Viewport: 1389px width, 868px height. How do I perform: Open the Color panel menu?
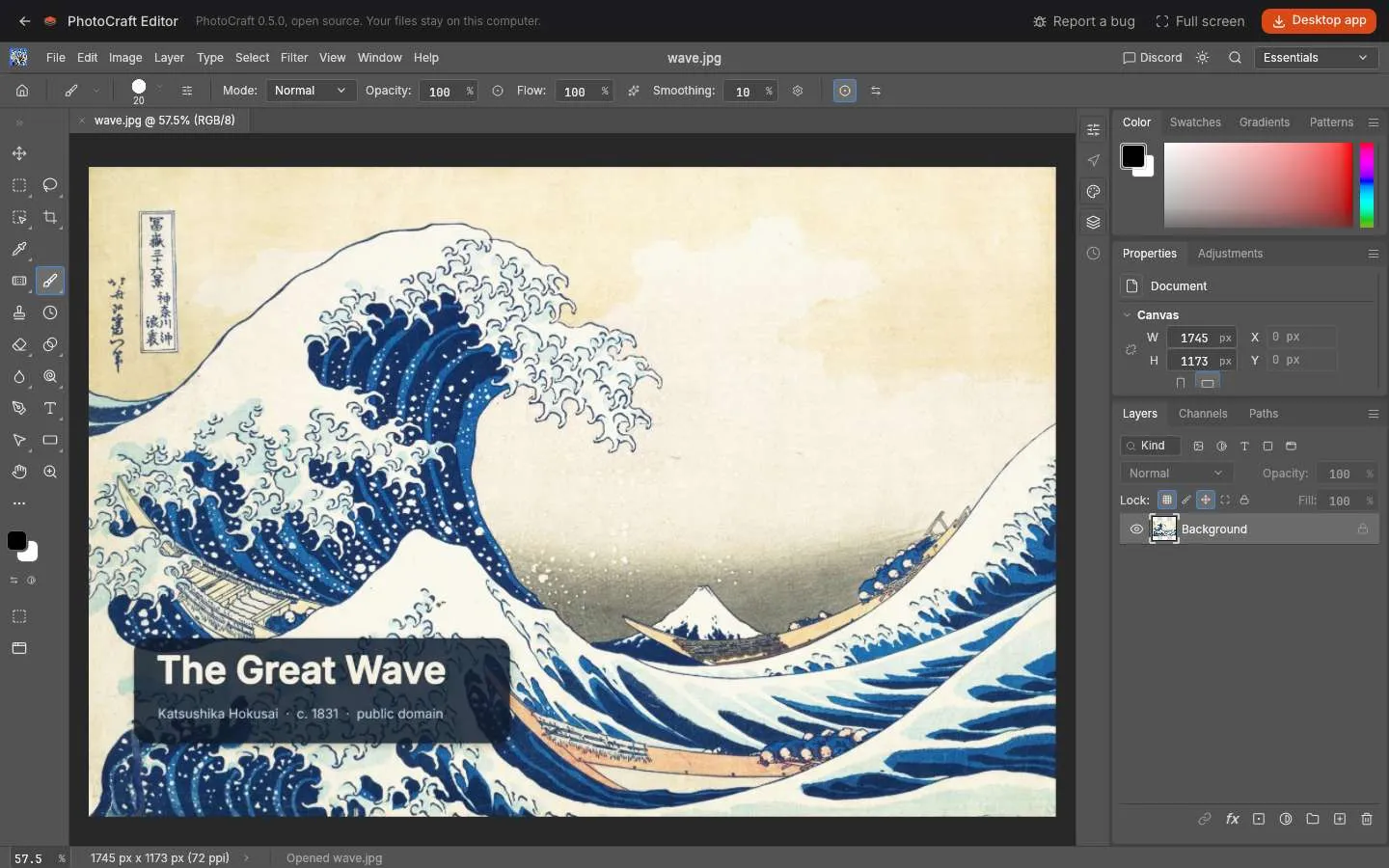tap(1374, 122)
